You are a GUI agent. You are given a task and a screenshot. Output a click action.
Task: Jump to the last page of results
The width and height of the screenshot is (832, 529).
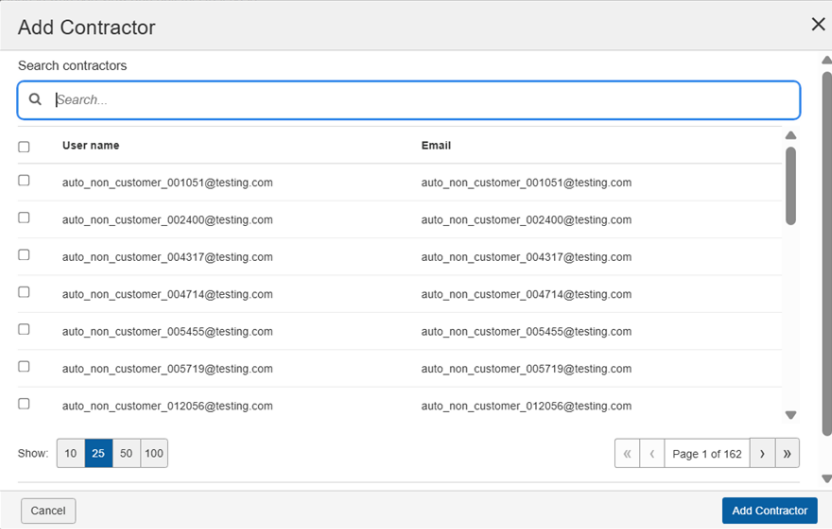(787, 454)
